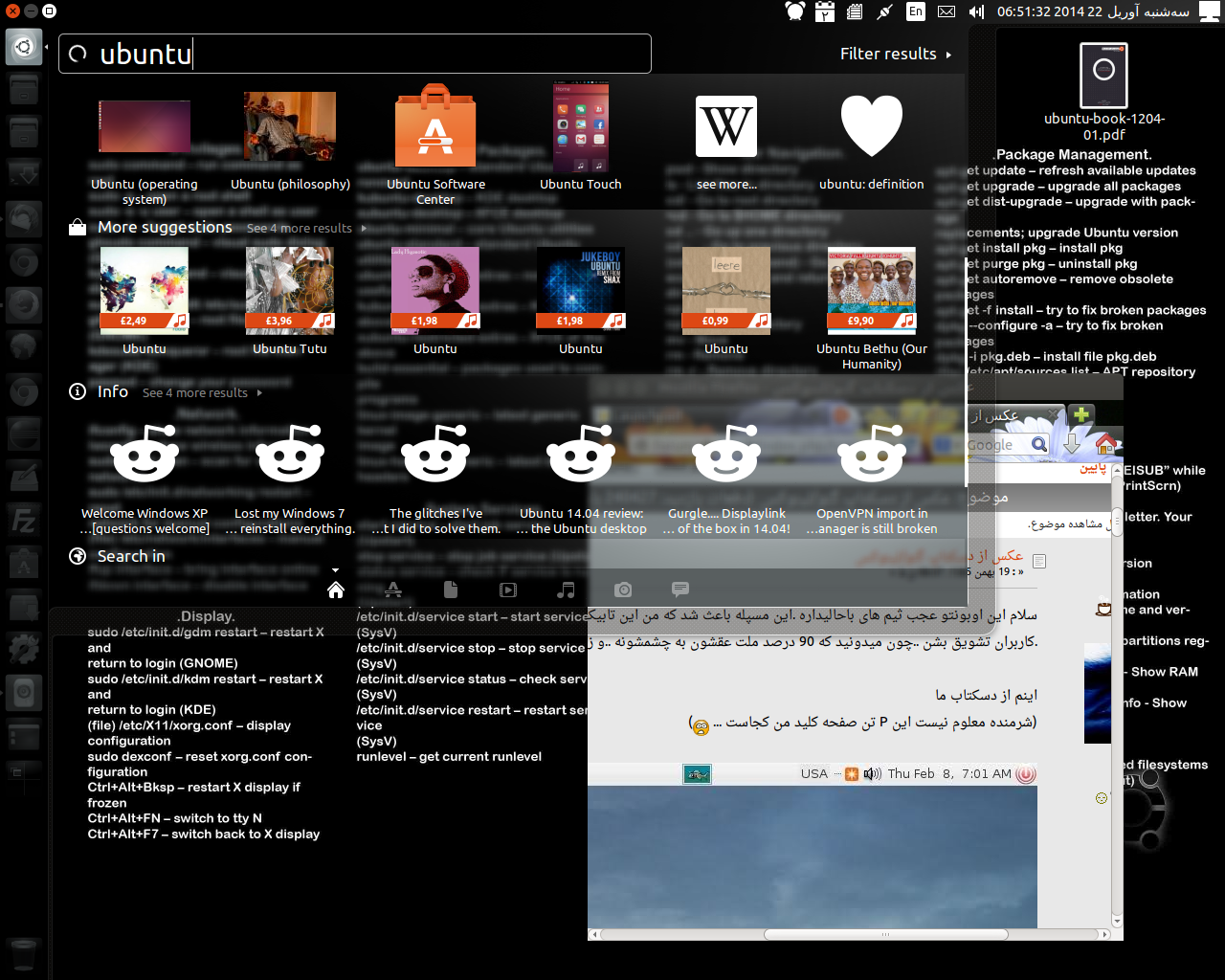1225x980 pixels.
Task: Expand More suggestions with 4 more results
Action: pyautogui.click(x=306, y=229)
